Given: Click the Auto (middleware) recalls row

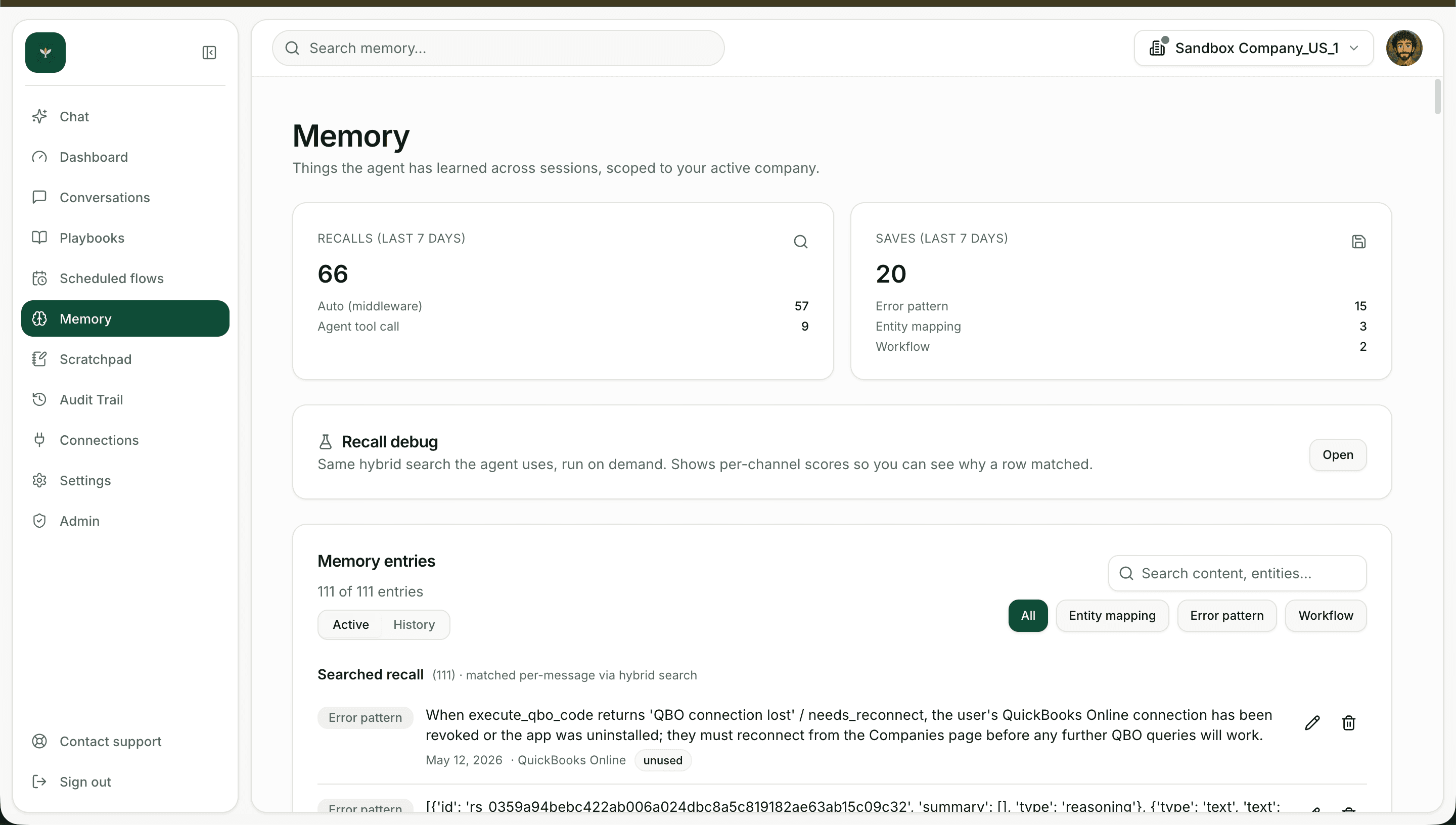Looking at the screenshot, I should pos(563,306).
